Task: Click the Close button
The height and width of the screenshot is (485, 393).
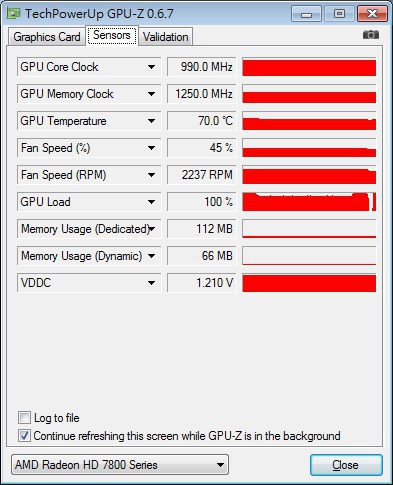Action: (346, 465)
